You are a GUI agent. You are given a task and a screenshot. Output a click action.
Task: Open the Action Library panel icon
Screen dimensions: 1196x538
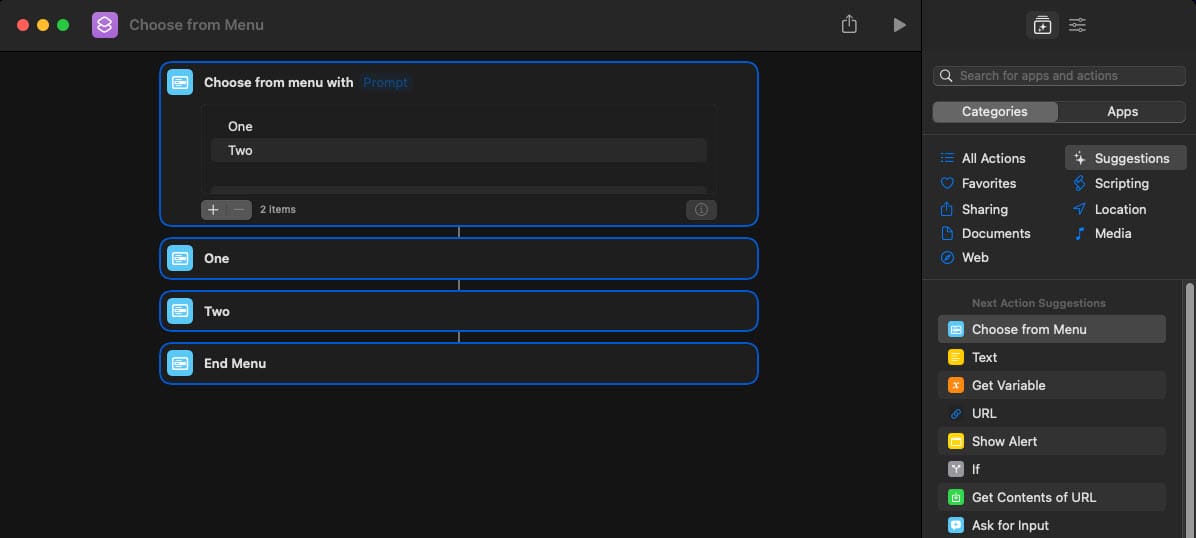click(x=1042, y=25)
